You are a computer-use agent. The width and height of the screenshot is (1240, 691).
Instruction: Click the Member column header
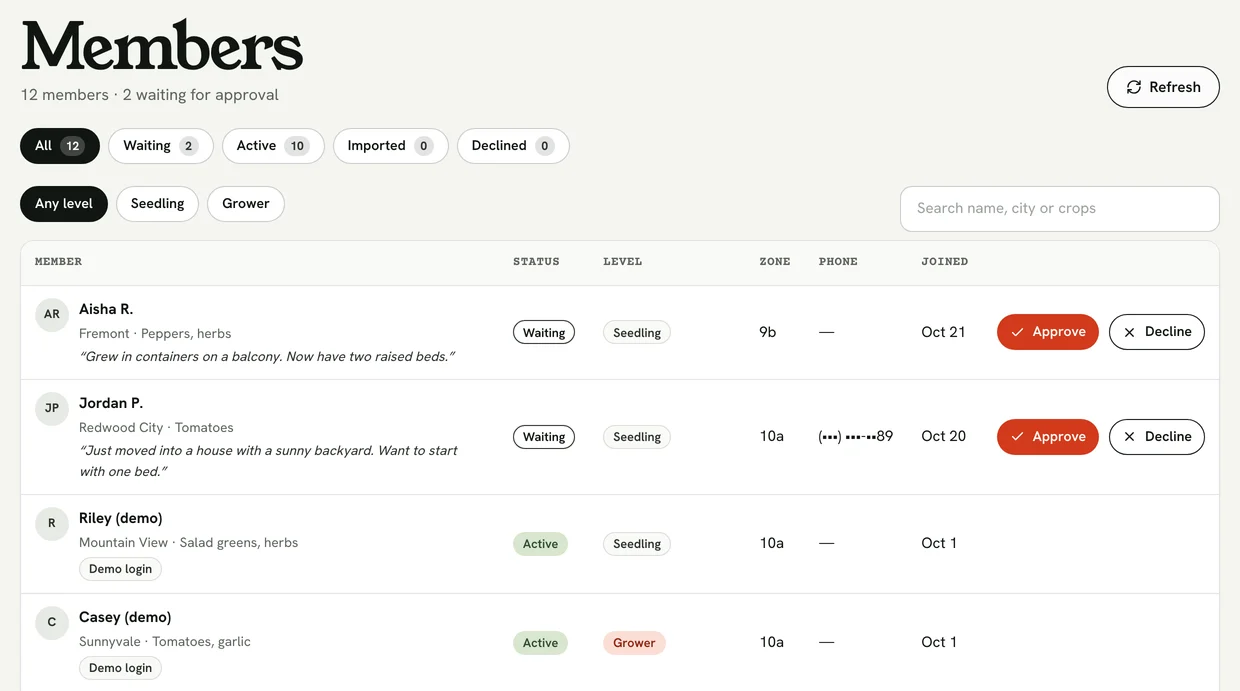[58, 262]
